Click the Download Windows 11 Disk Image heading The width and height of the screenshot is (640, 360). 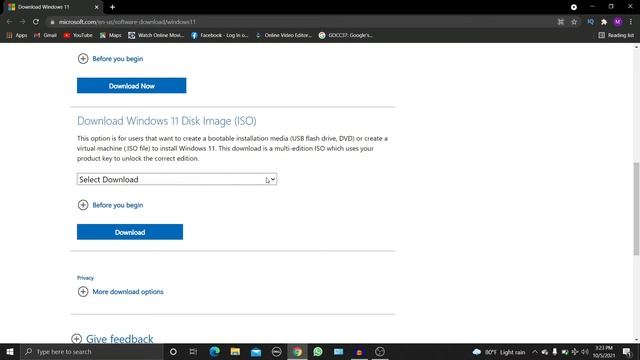tap(167, 121)
